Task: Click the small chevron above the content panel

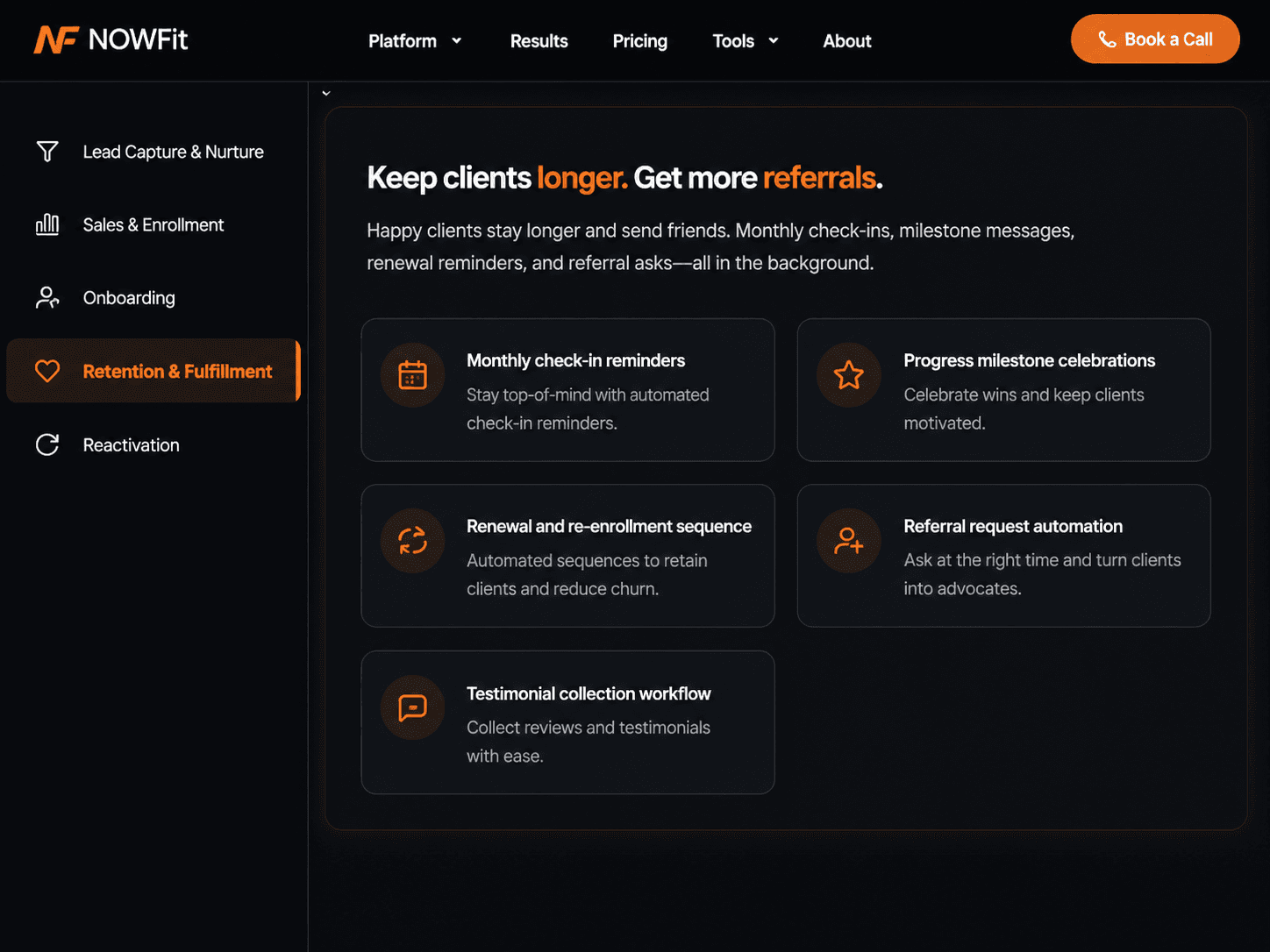Action: [326, 93]
